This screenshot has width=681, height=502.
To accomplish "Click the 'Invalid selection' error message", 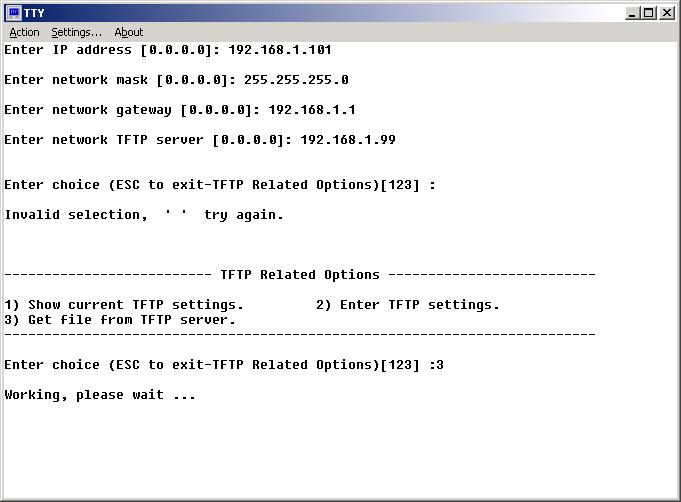I will tap(144, 215).
